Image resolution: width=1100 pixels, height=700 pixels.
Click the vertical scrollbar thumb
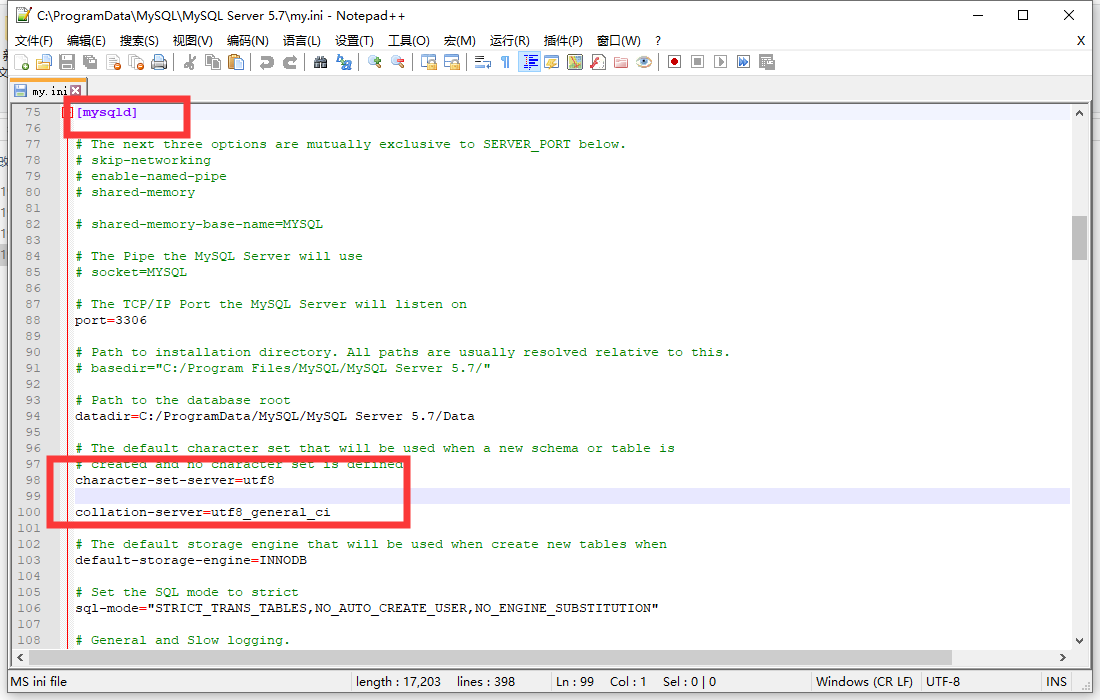(1079, 238)
